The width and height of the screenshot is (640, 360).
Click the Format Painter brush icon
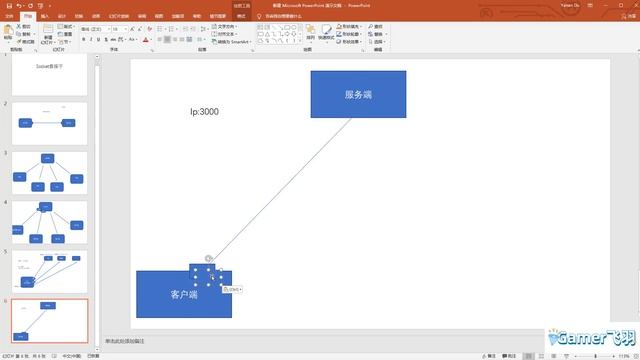pyautogui.click(x=19, y=42)
